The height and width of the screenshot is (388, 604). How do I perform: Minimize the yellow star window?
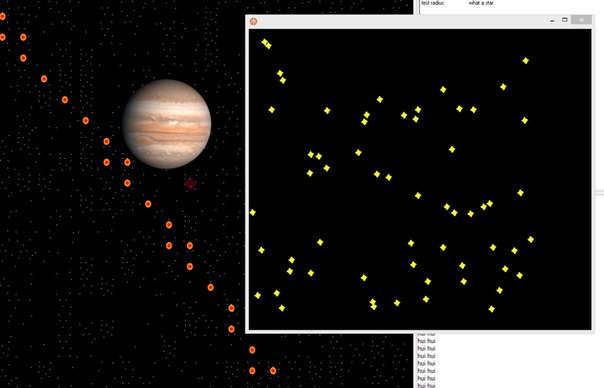(x=552, y=20)
